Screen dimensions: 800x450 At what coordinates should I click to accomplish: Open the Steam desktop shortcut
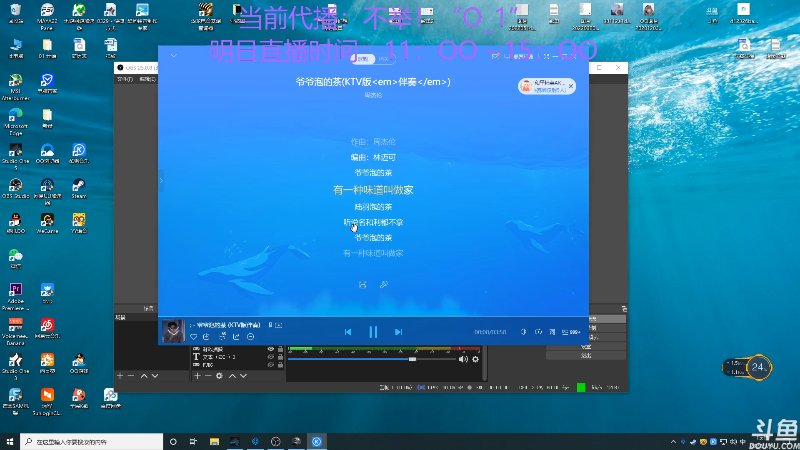(x=79, y=188)
